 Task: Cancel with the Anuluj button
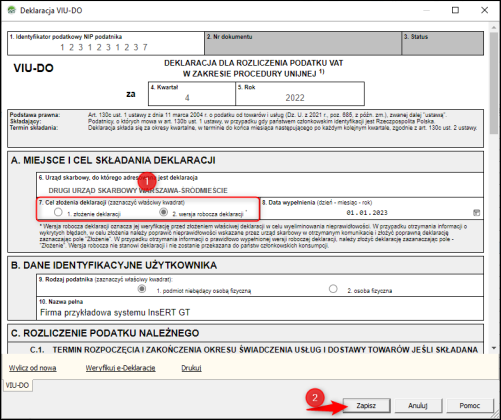pyautogui.click(x=418, y=406)
